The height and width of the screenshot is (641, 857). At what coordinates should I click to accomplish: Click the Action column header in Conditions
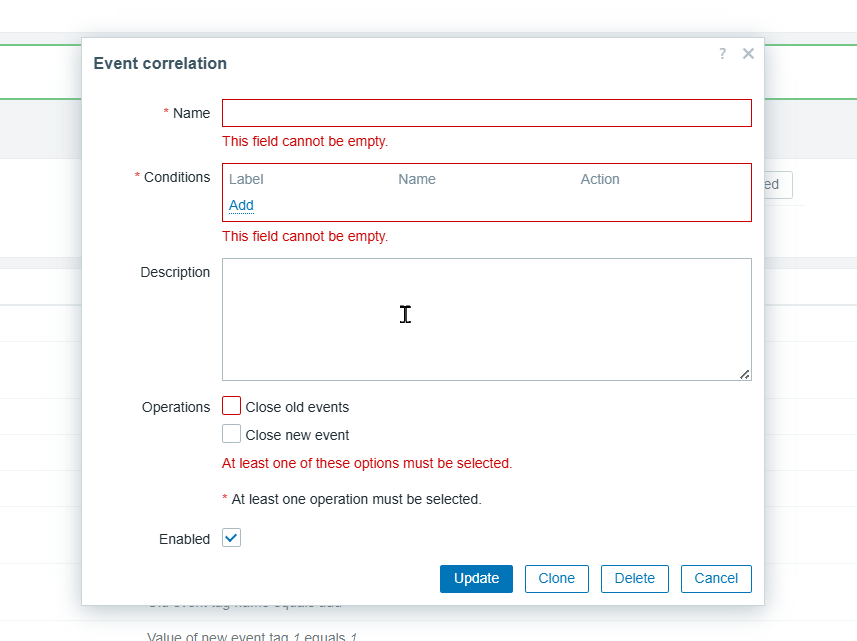pyautogui.click(x=600, y=179)
